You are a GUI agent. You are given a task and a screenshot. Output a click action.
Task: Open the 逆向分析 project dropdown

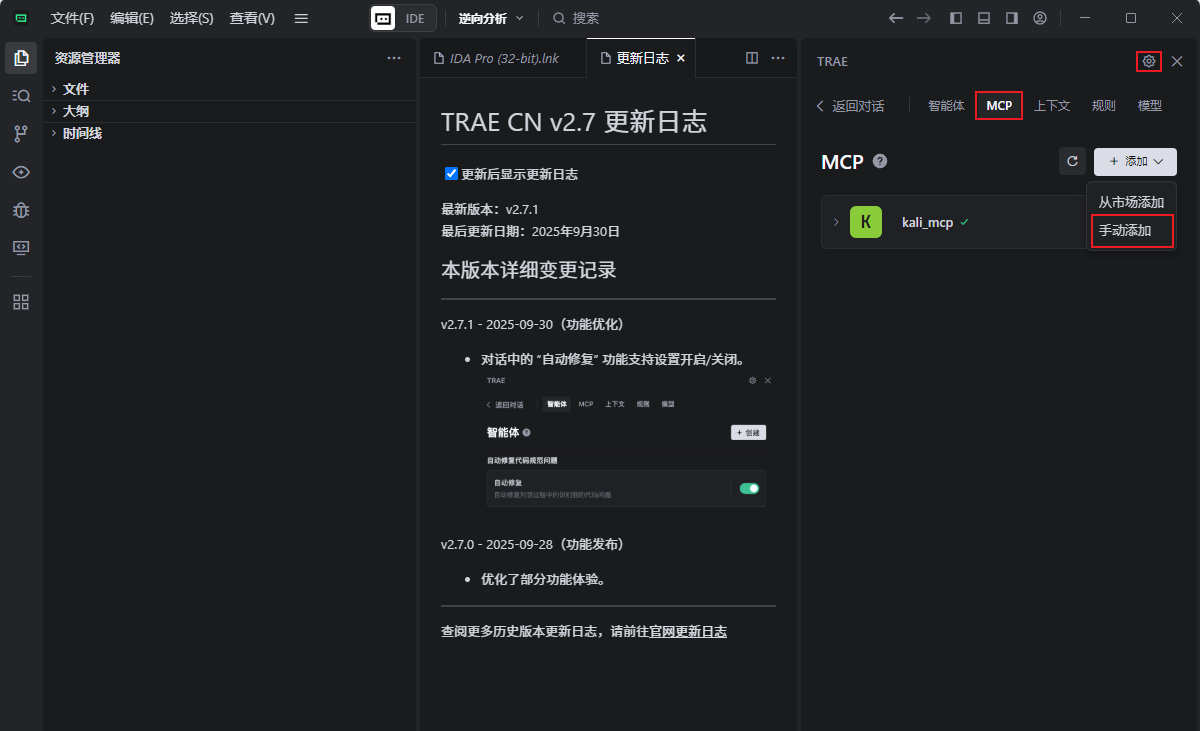pos(490,18)
